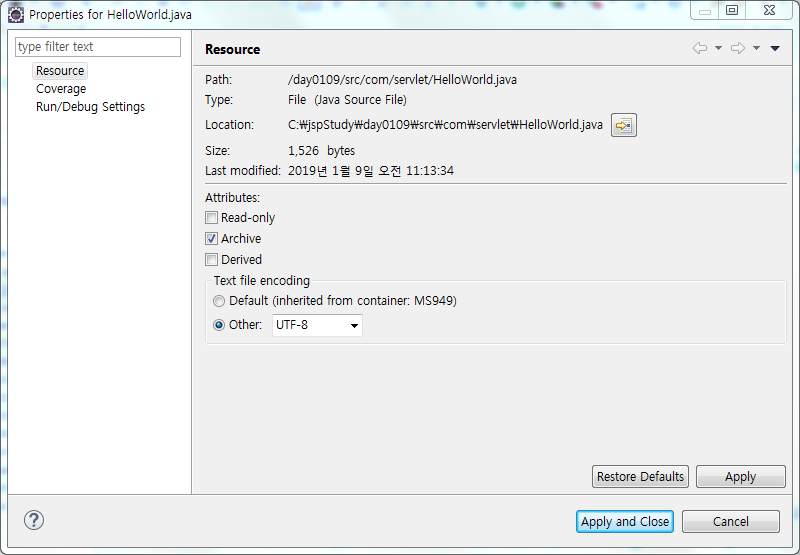Cancel the properties dialog
The height and width of the screenshot is (555, 800).
[731, 521]
